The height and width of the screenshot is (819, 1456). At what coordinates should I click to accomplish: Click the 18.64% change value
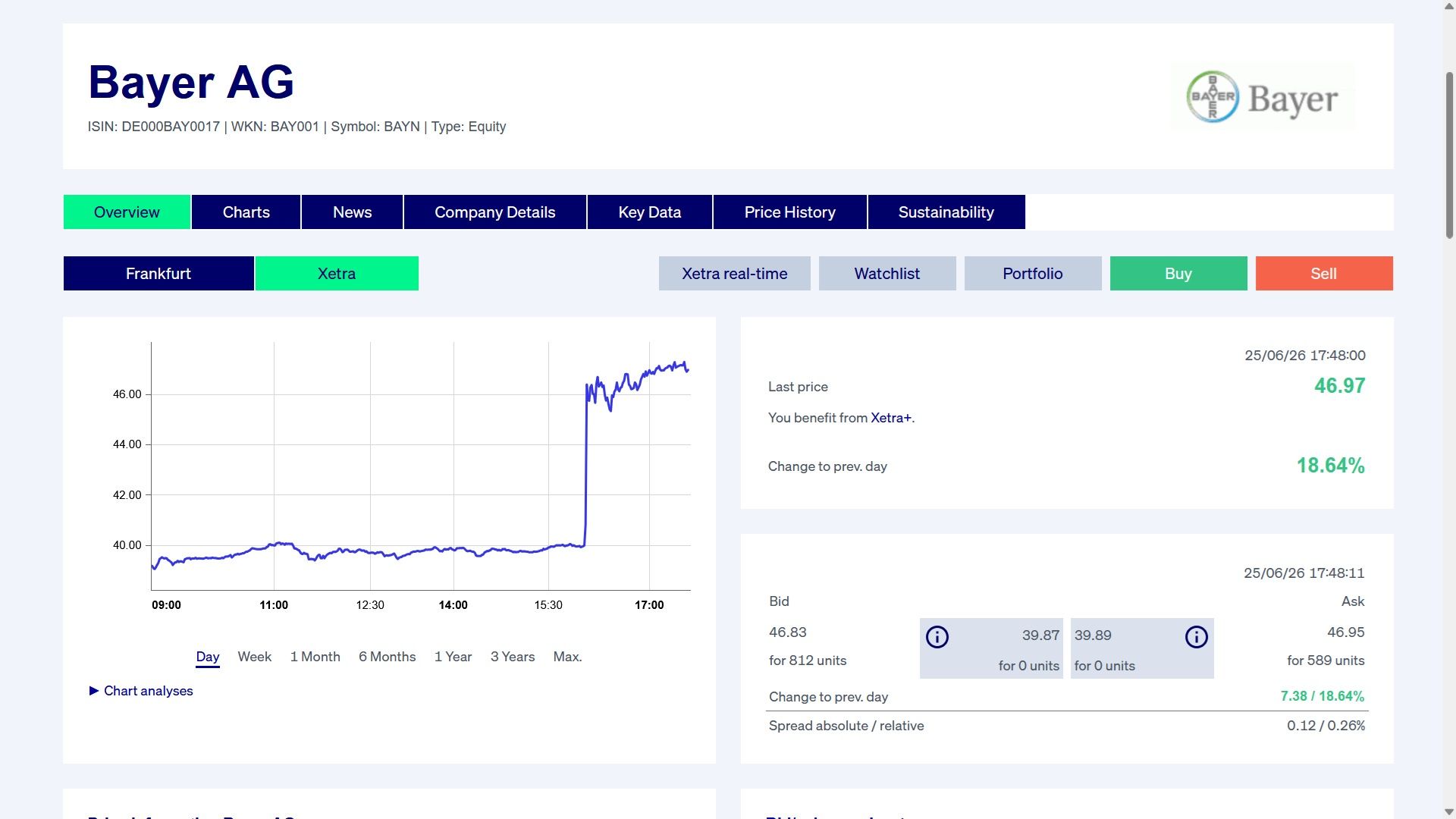click(x=1331, y=466)
